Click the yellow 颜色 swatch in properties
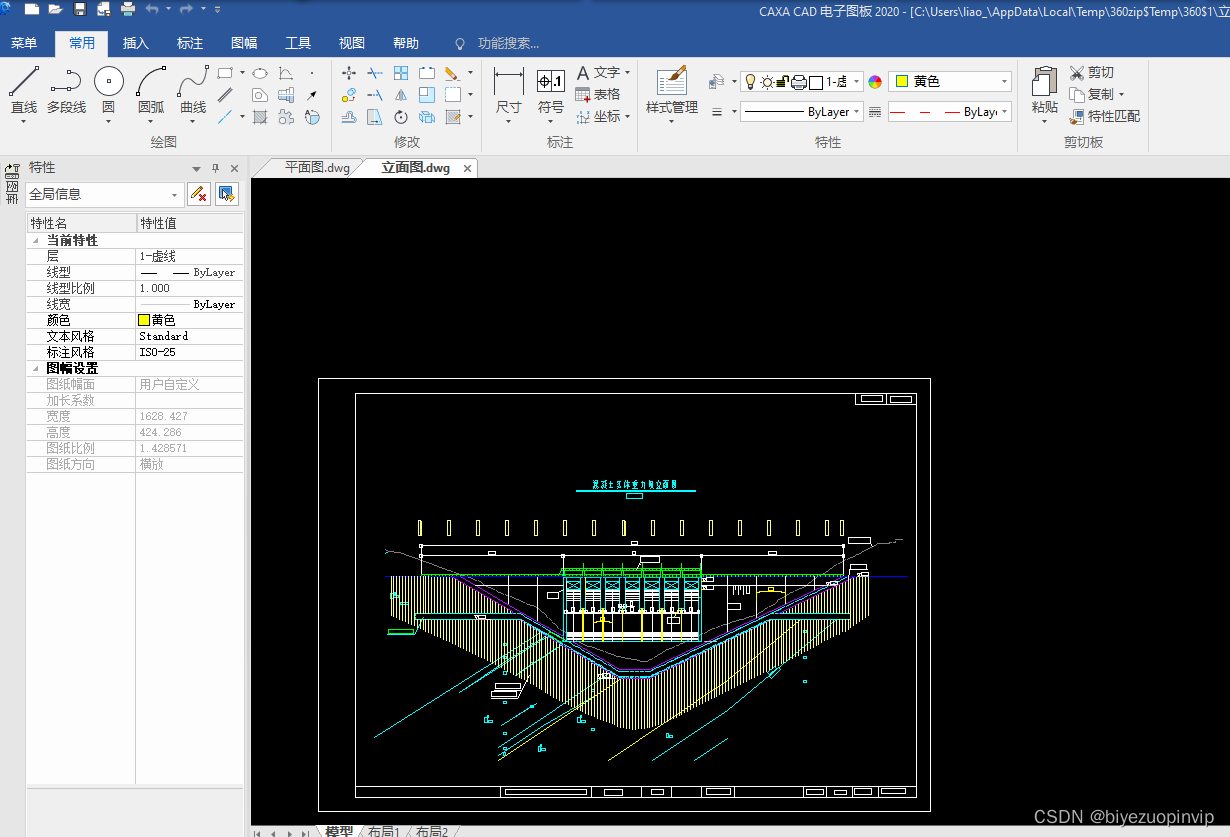 click(x=144, y=321)
